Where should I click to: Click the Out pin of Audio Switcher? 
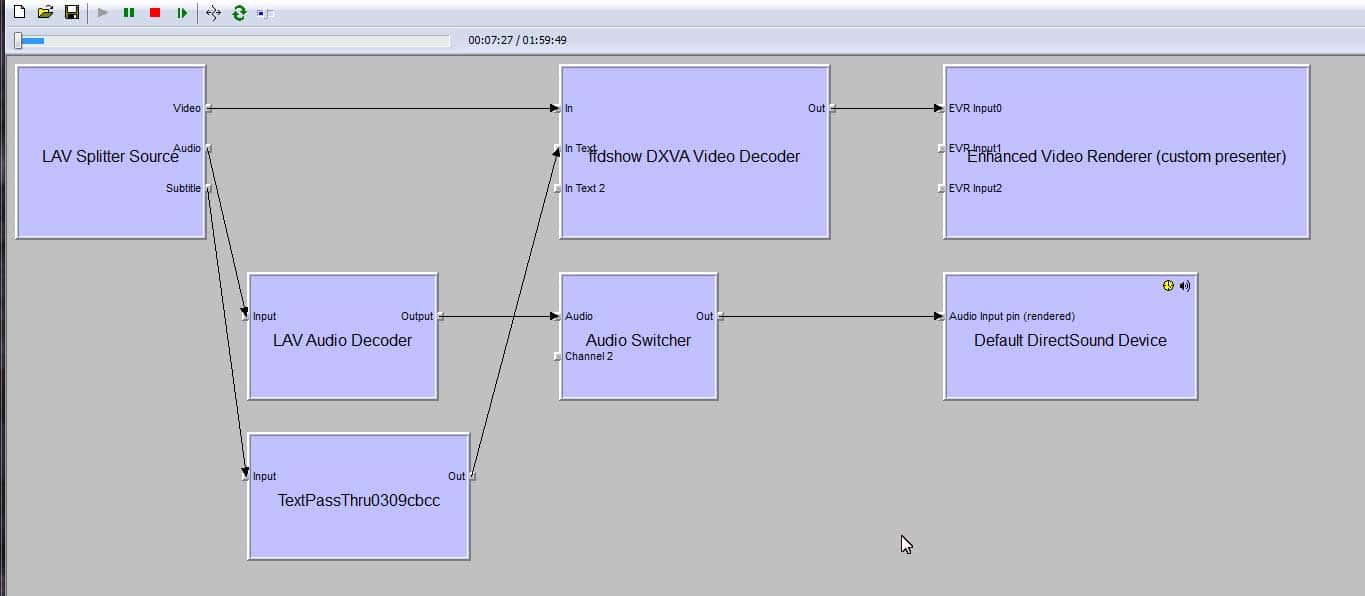point(720,316)
